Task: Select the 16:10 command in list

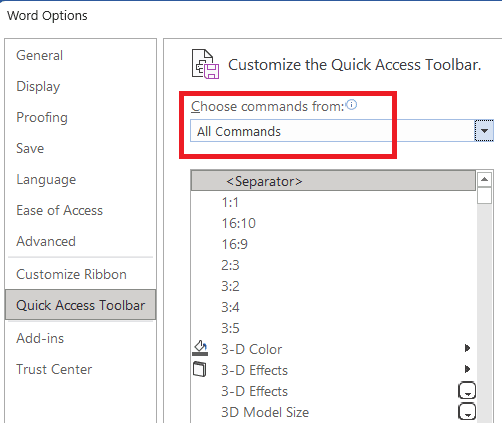Action: coord(333,223)
